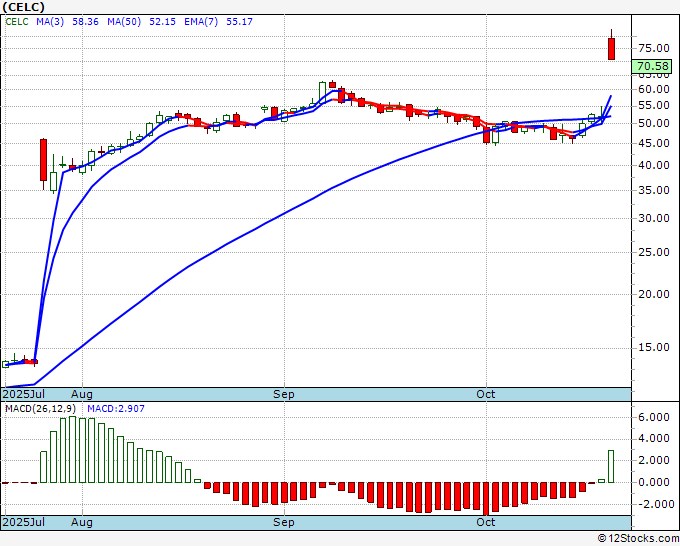Click the MA(50) indicator label

click(x=124, y=22)
